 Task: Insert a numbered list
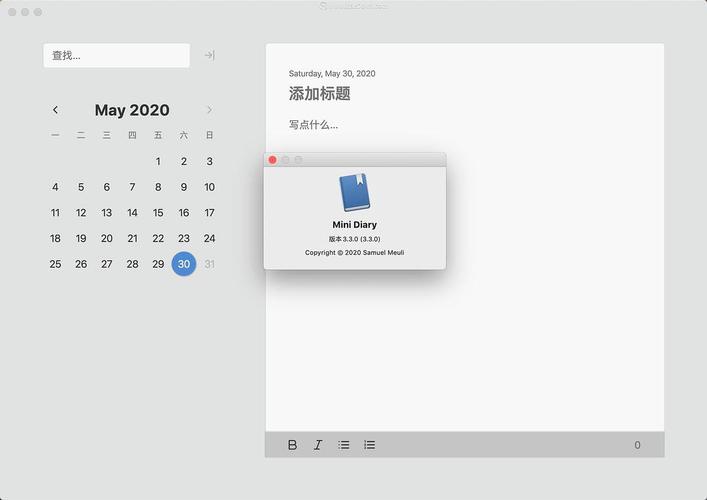click(x=370, y=445)
